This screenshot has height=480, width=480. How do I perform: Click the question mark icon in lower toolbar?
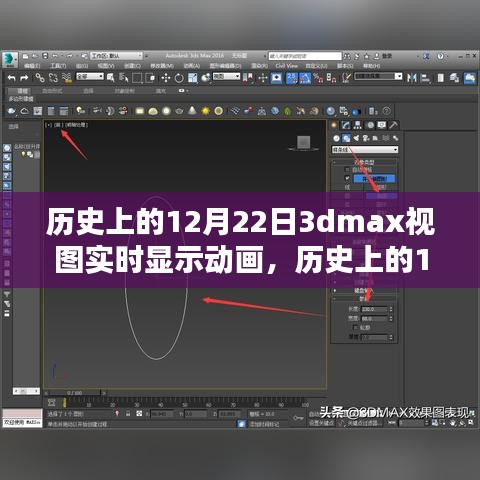(386, 110)
